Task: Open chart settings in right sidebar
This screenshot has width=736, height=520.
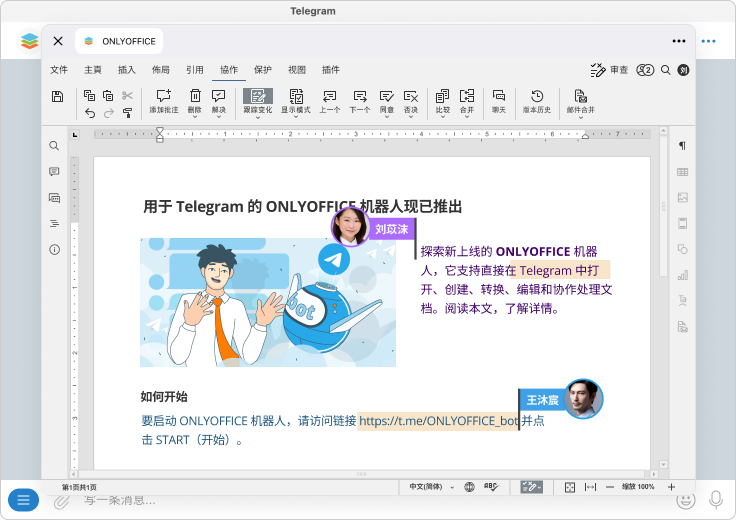Action: [x=682, y=275]
